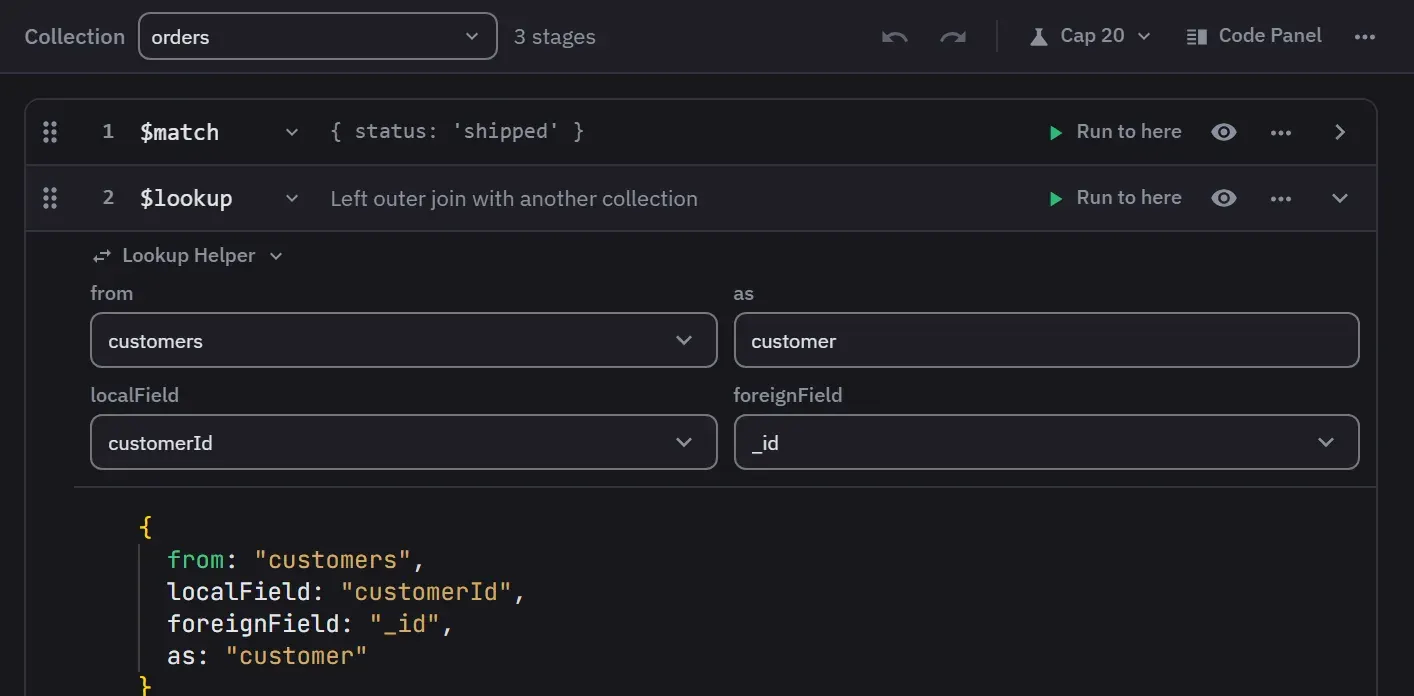This screenshot has width=1414, height=696.
Task: Click the Code Panel layout icon
Action: pos(1196,37)
